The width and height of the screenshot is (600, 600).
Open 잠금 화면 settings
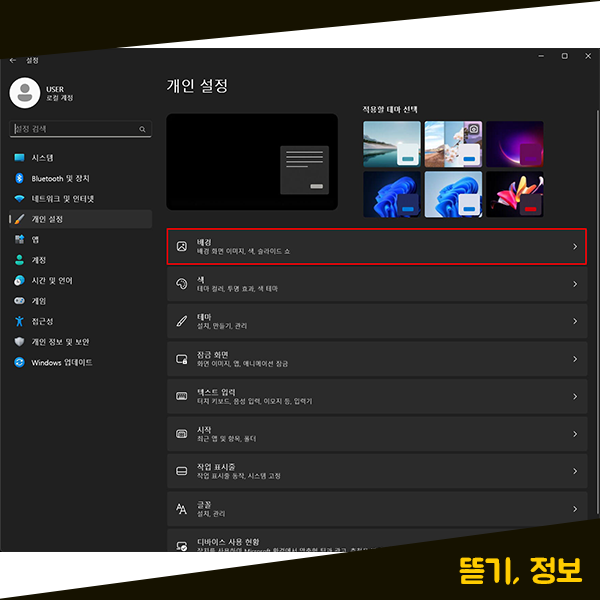377,359
